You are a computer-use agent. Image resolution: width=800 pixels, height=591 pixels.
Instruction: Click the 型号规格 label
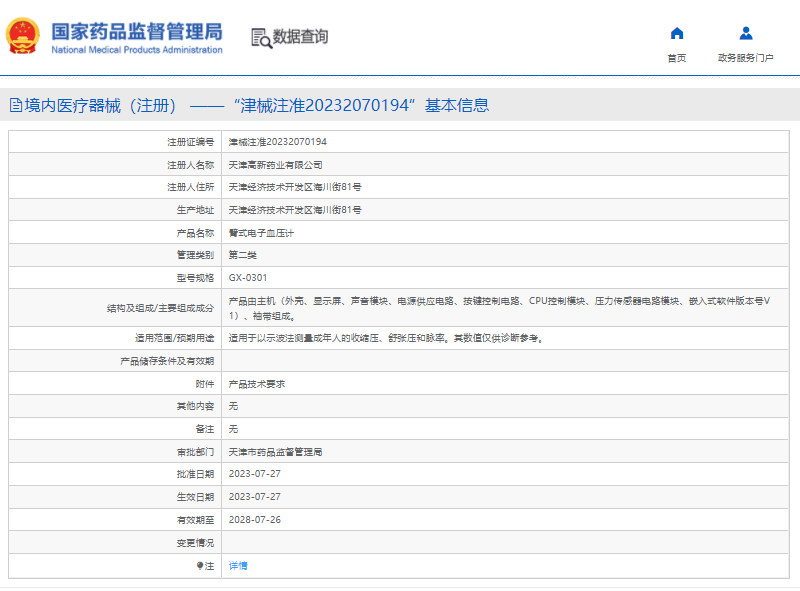point(195,278)
